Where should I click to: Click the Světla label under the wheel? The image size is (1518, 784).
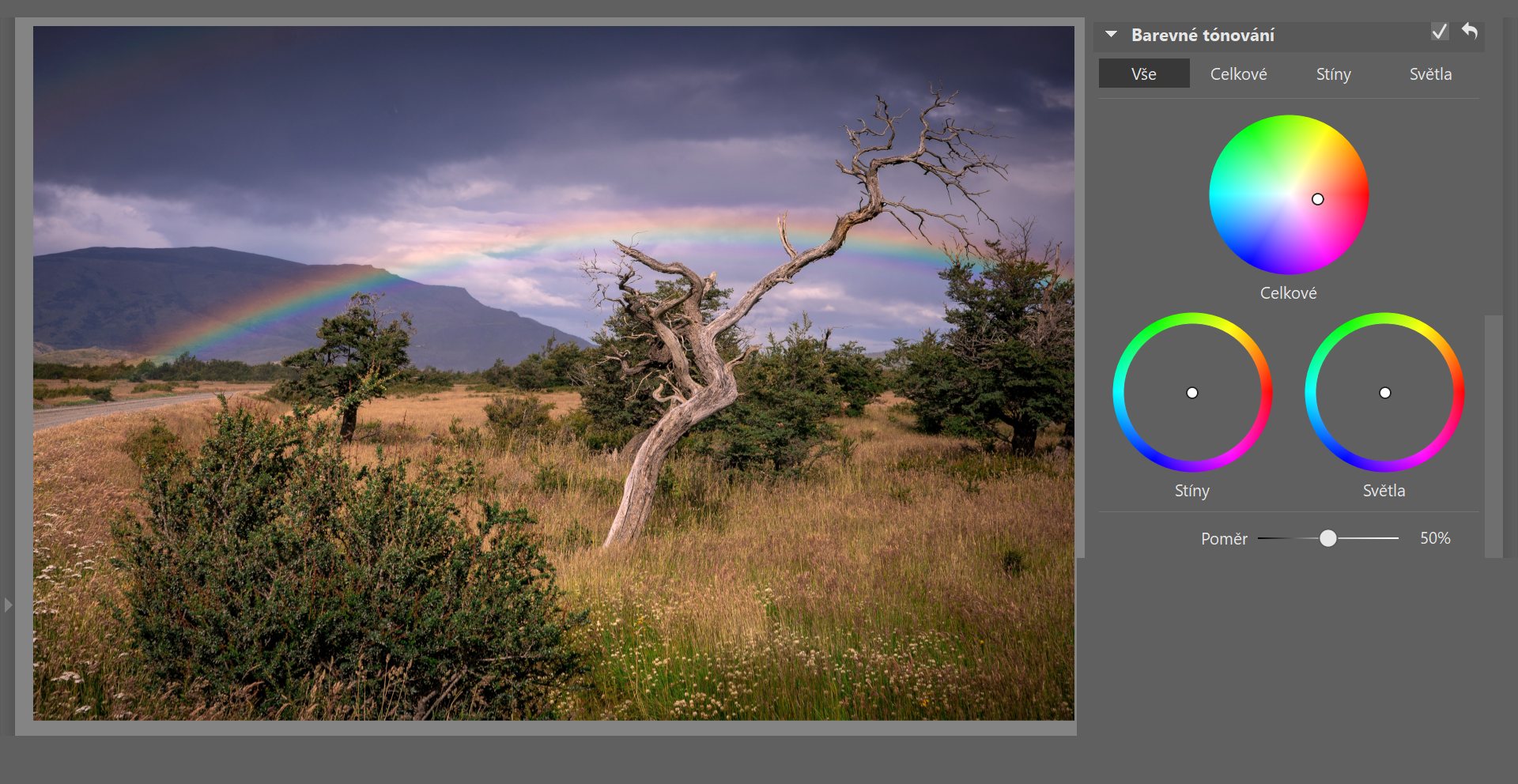(1384, 490)
